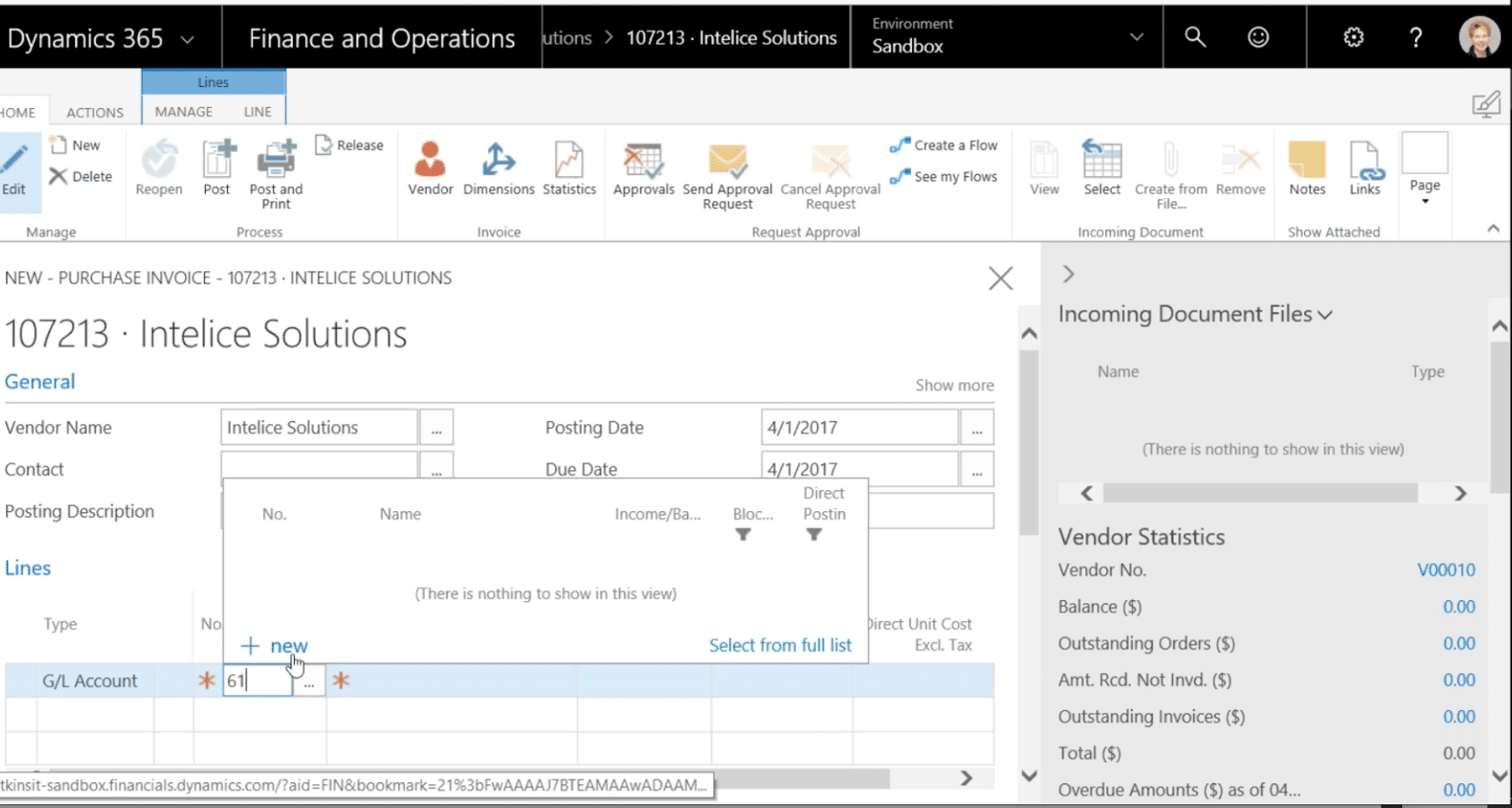Click Create a Flow
Screen dimensions: 1512x808
coord(944,145)
